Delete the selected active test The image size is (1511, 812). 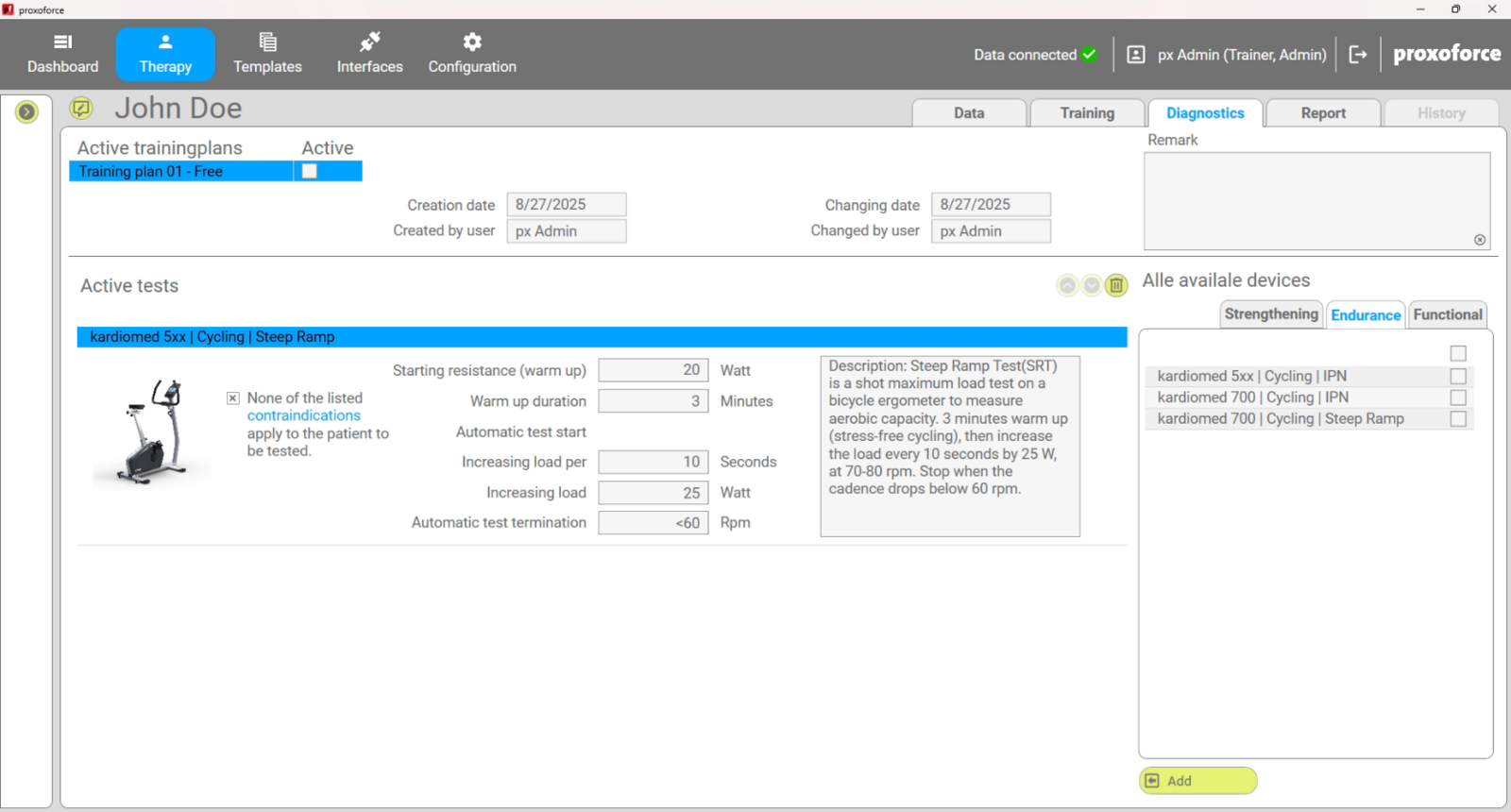(1116, 285)
